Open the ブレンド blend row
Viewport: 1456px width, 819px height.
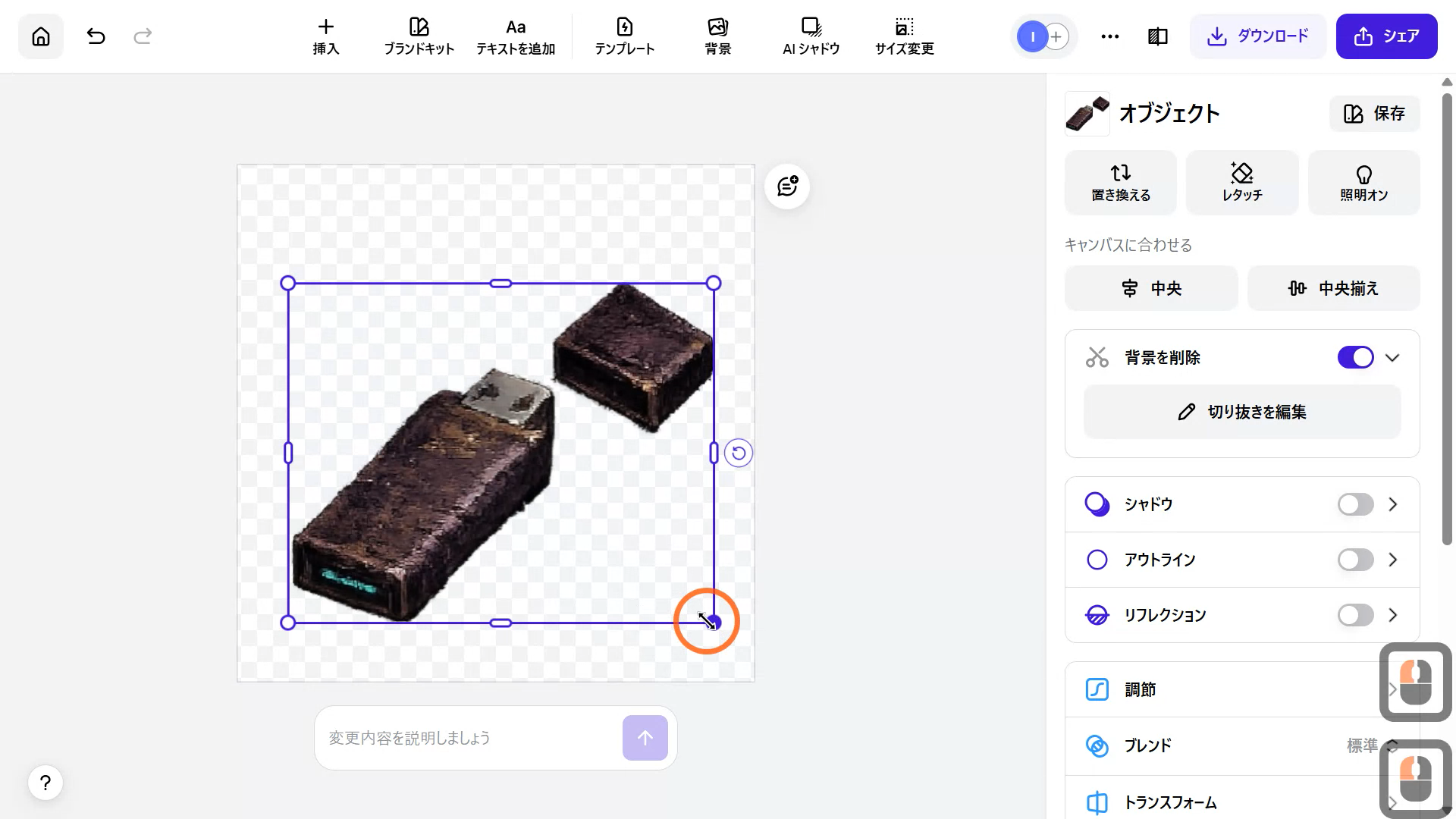coord(1241,745)
